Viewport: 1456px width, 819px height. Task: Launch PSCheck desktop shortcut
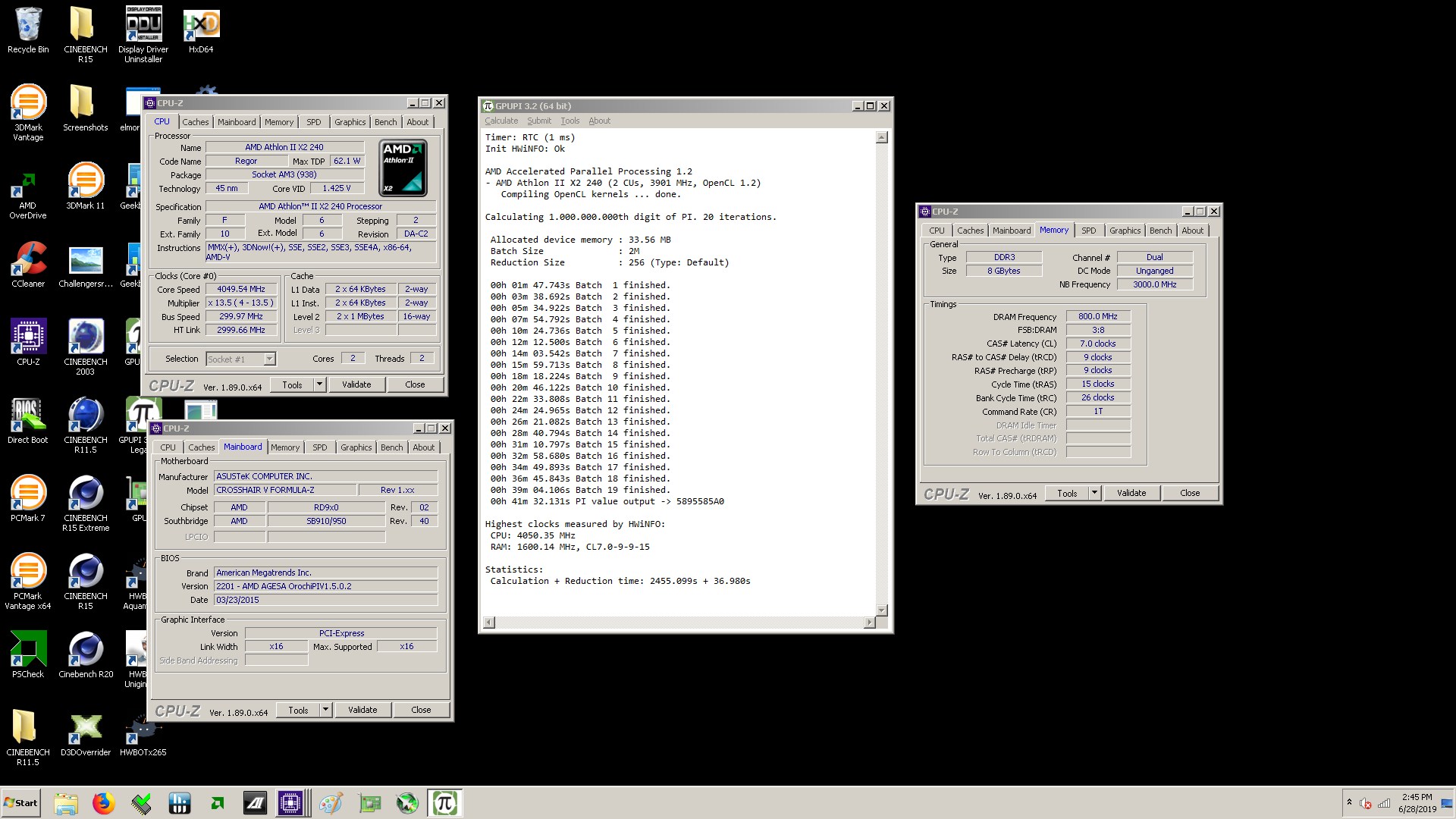[28, 654]
